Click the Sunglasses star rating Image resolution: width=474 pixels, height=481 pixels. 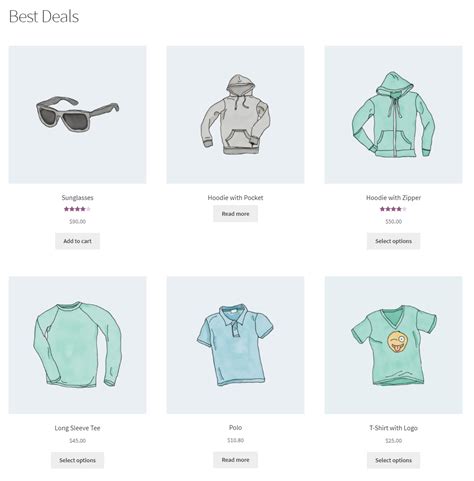click(x=77, y=209)
